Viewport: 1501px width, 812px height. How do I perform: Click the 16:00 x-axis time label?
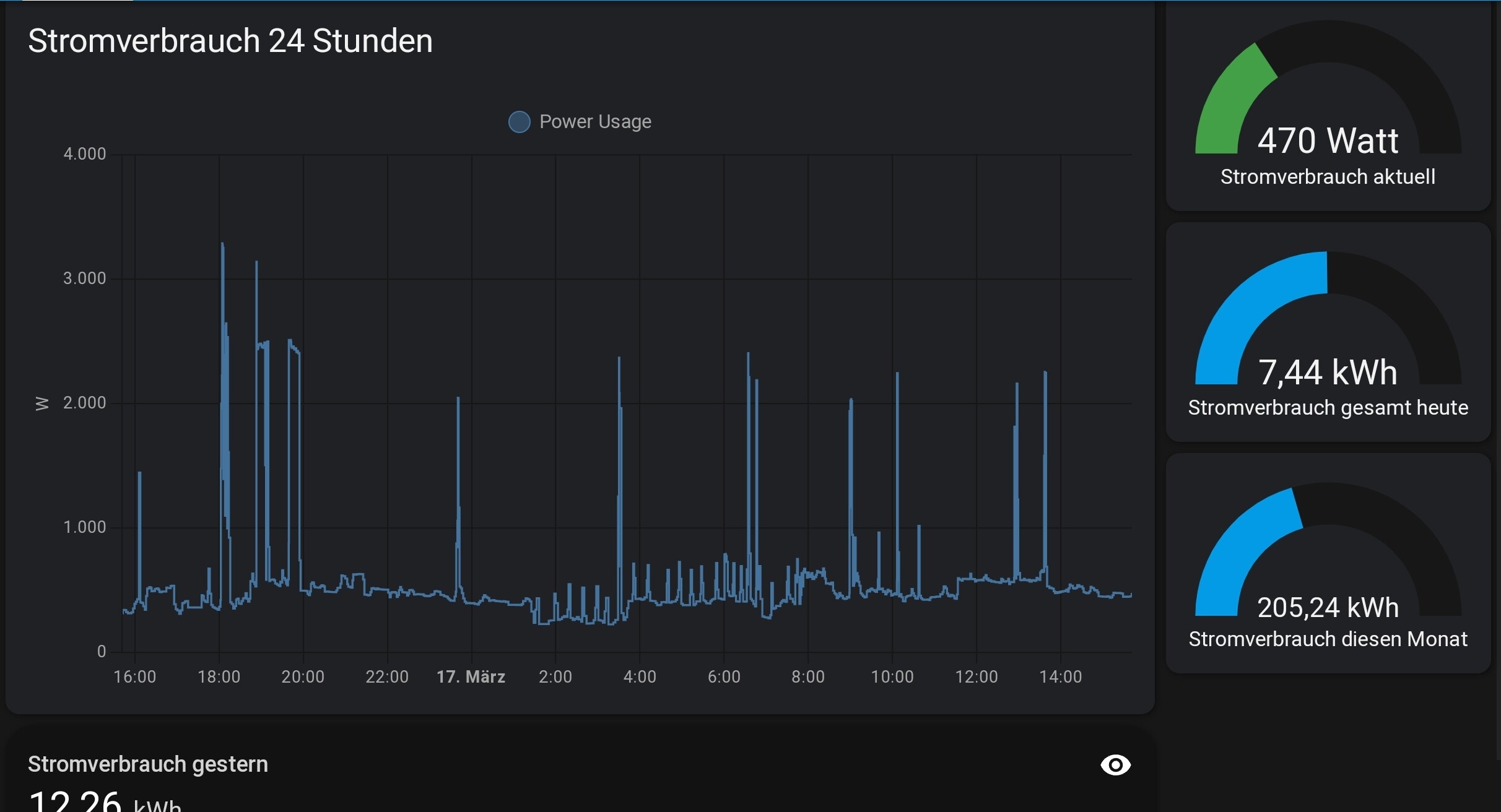coord(134,676)
